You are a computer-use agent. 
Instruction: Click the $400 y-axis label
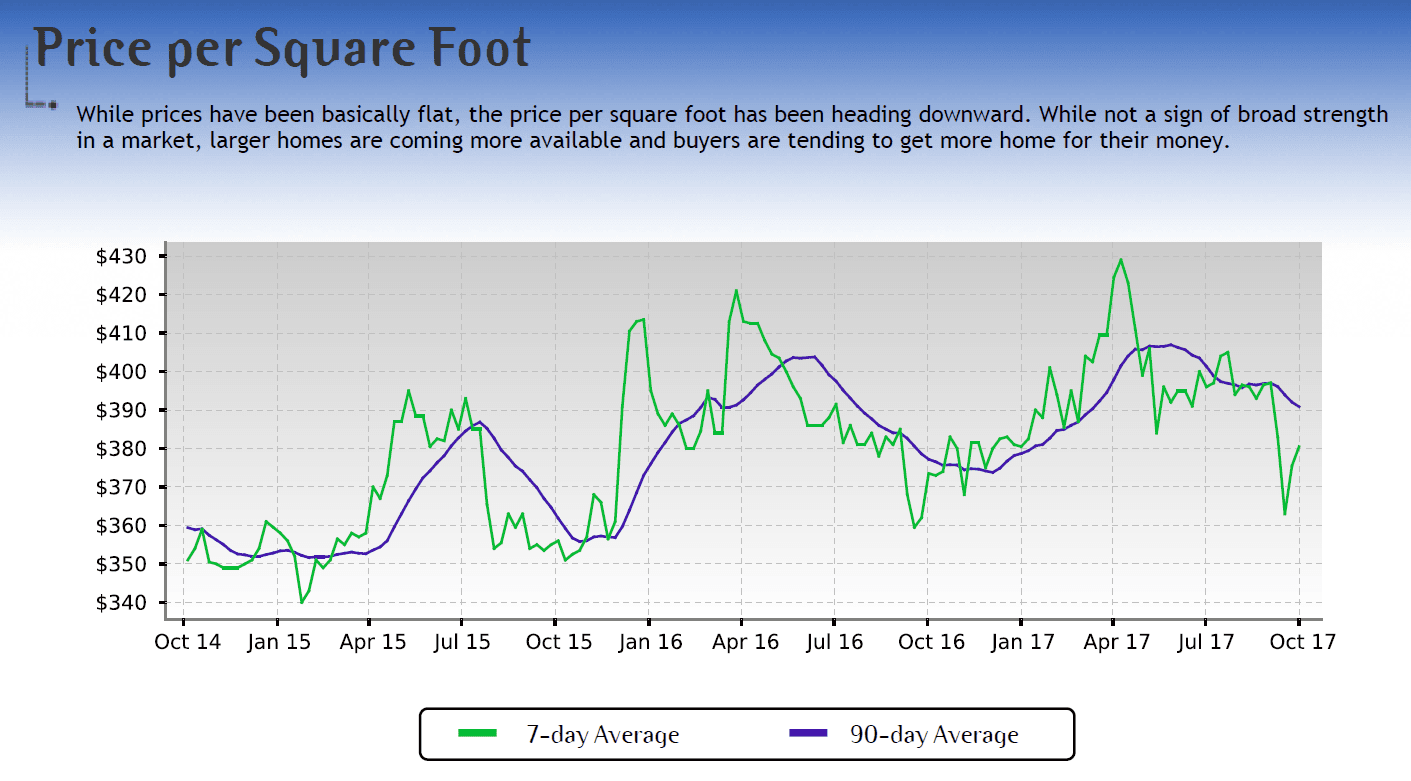[x=121, y=372]
